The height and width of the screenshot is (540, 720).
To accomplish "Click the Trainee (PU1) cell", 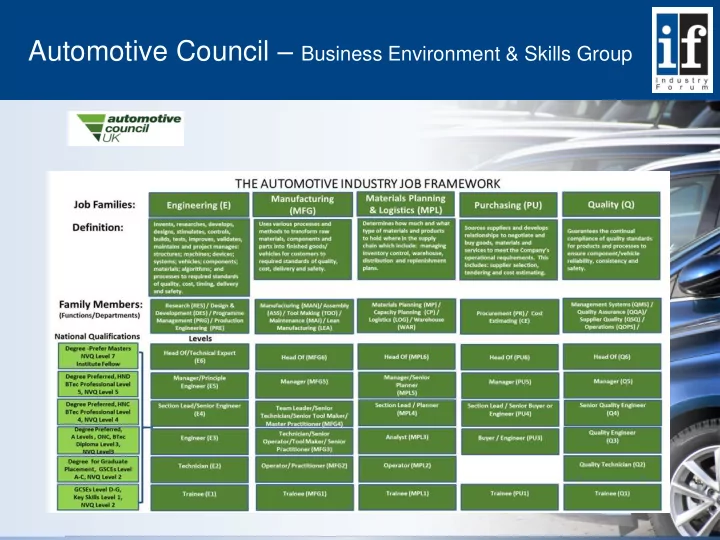I will 510,497.
